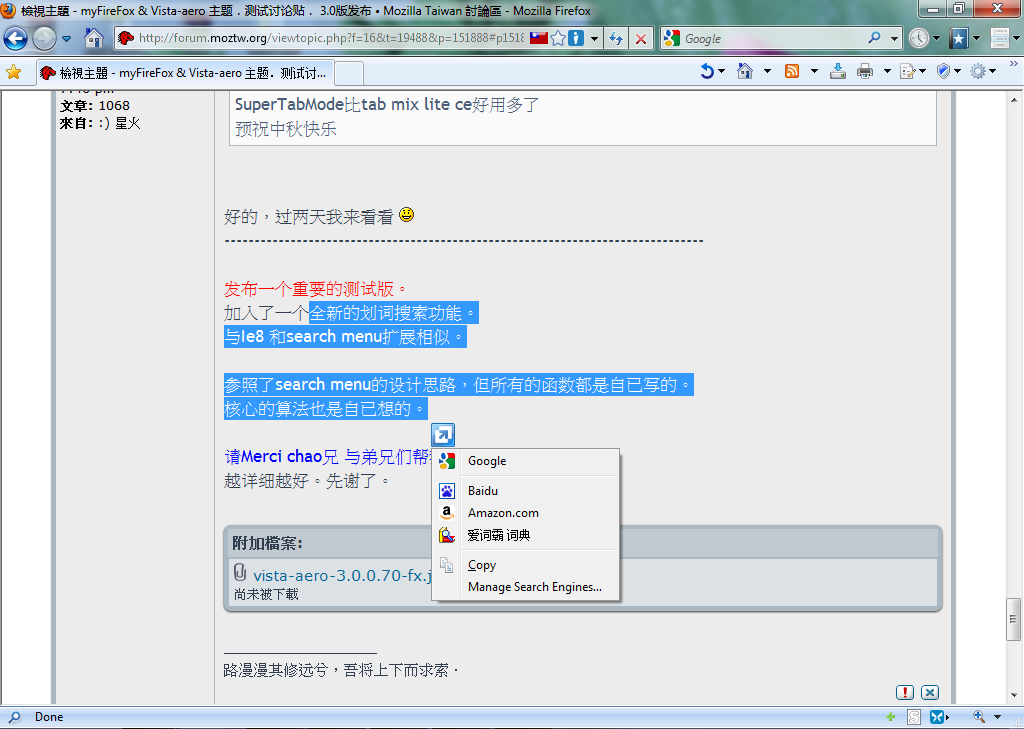Expand the History clock dropdown arrow
Image resolution: width=1024 pixels, height=729 pixels.
(x=936, y=39)
